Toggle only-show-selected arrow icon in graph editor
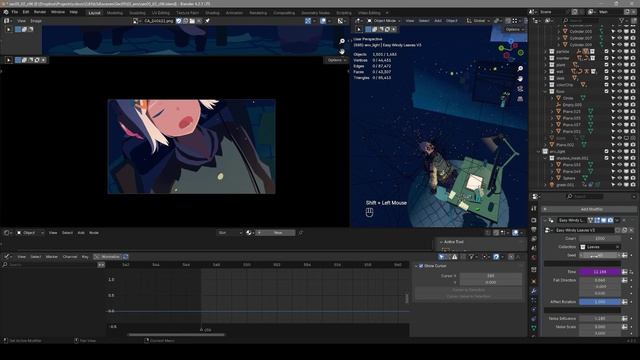 pos(442,257)
